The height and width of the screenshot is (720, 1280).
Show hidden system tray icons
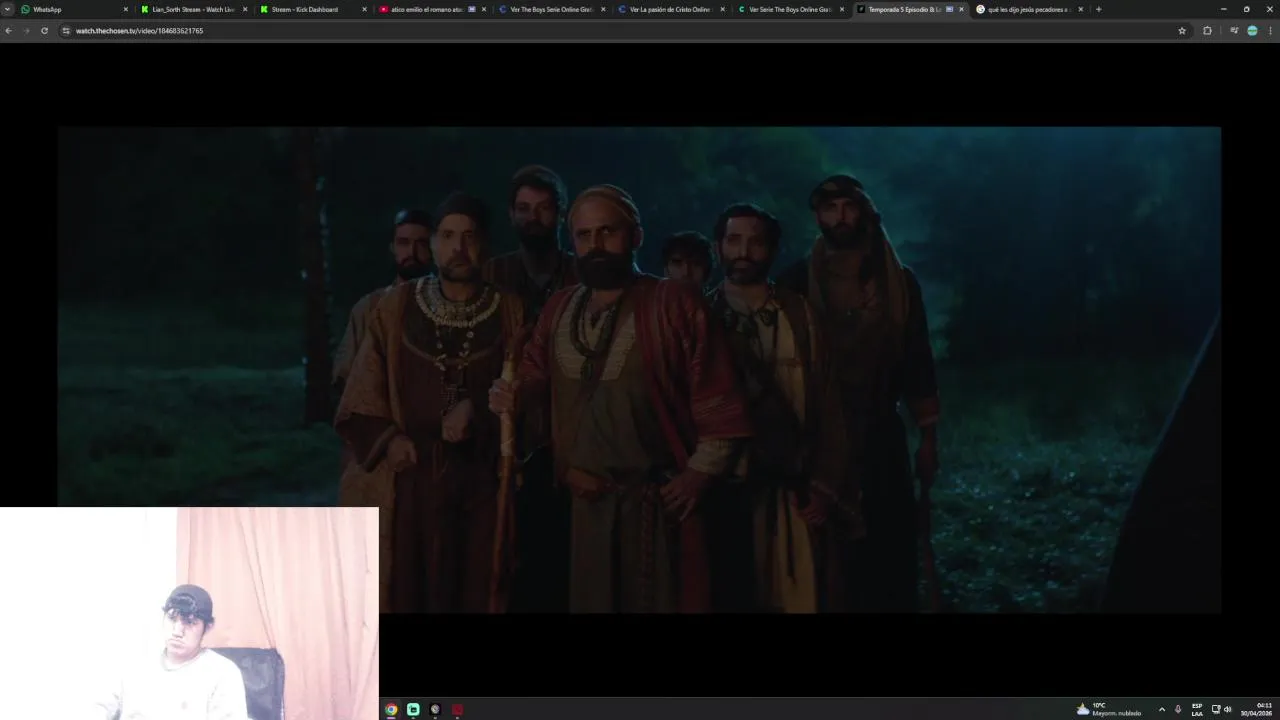(x=1161, y=709)
